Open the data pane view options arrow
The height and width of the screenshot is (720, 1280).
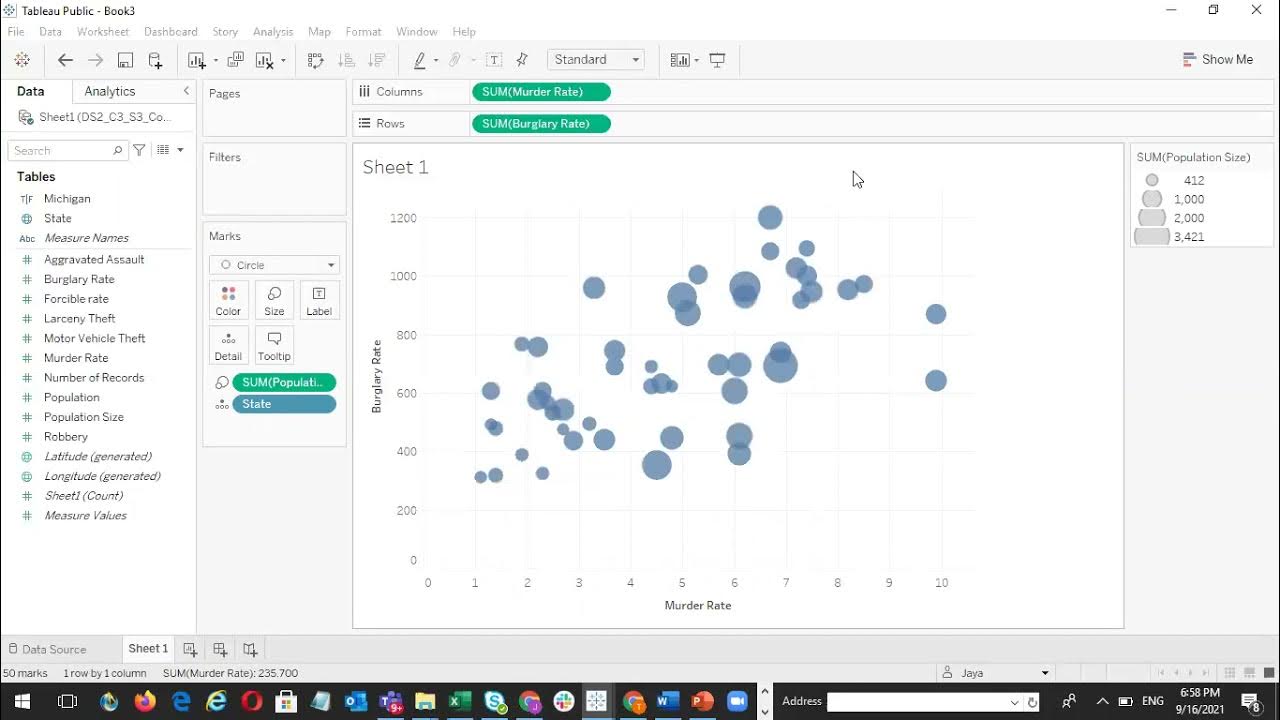coord(180,150)
